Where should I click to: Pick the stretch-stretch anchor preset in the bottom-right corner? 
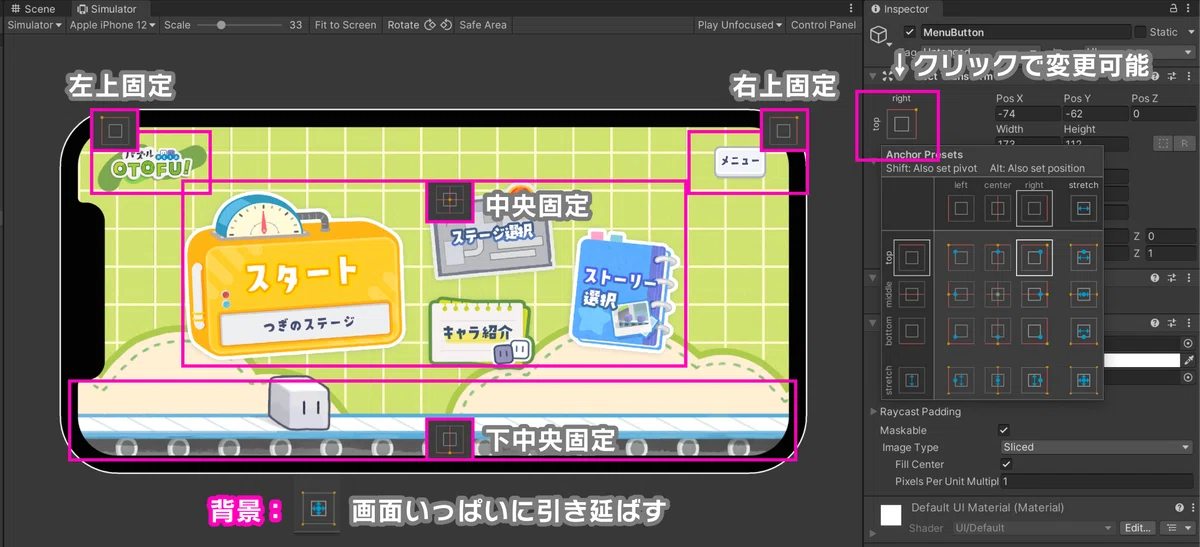[1083, 380]
